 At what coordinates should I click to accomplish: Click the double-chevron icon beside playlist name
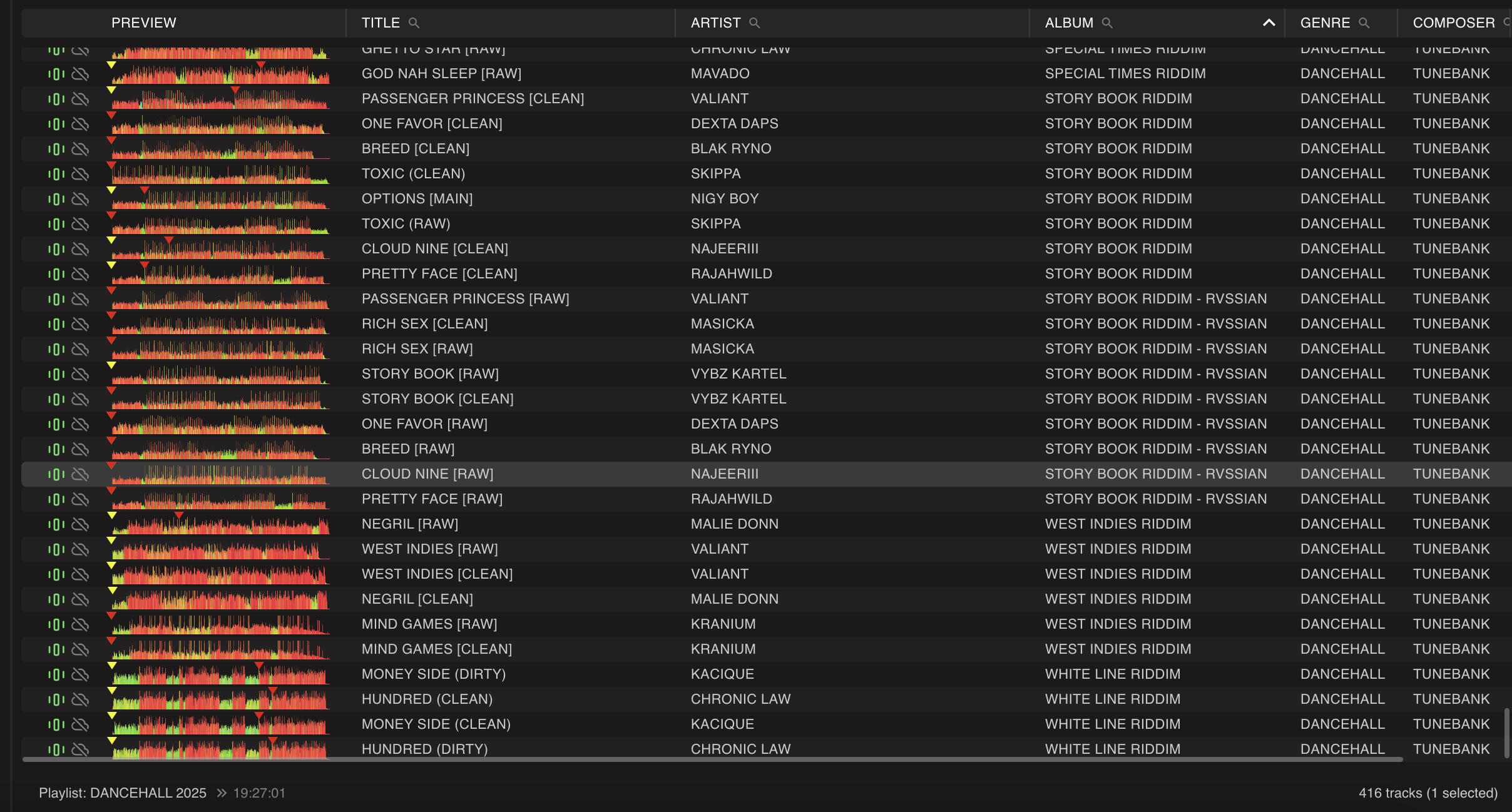pos(221,793)
